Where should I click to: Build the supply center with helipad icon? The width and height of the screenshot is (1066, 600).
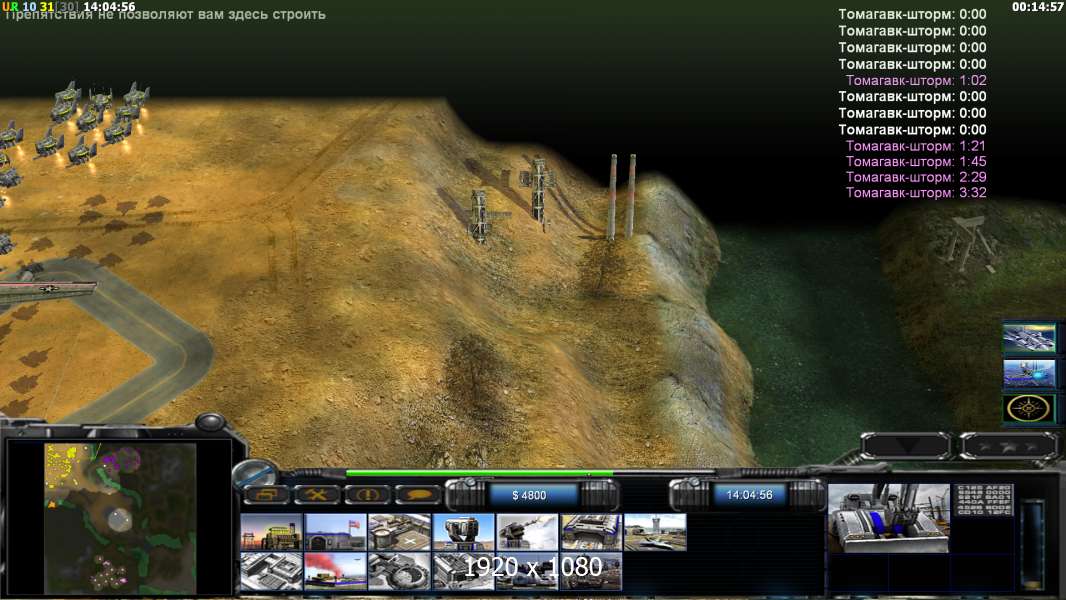point(400,532)
